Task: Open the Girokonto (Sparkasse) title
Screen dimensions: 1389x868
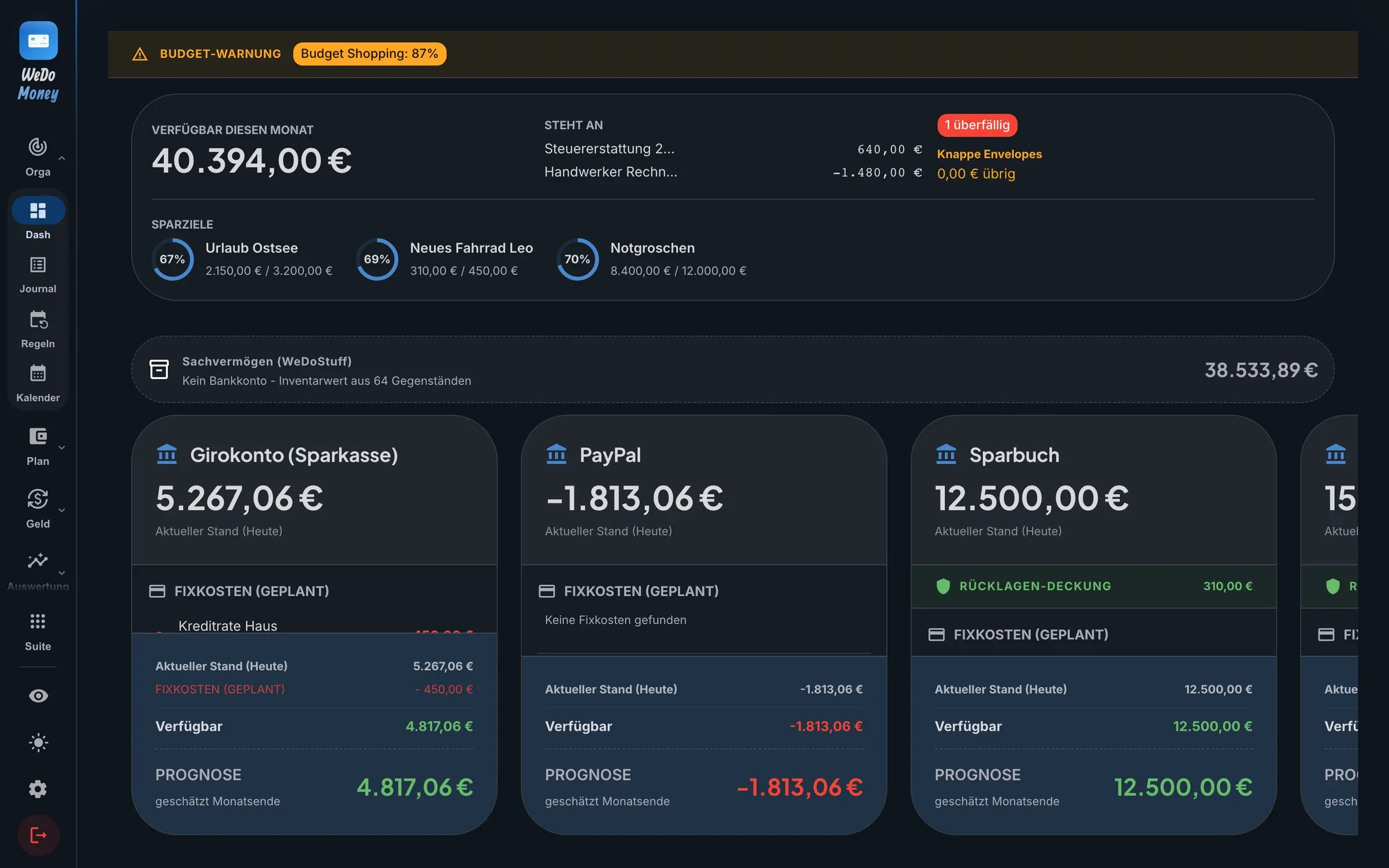Action: click(294, 455)
